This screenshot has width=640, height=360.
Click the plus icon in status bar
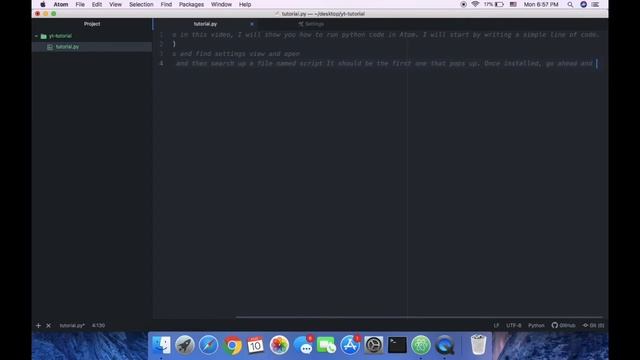coord(38,325)
